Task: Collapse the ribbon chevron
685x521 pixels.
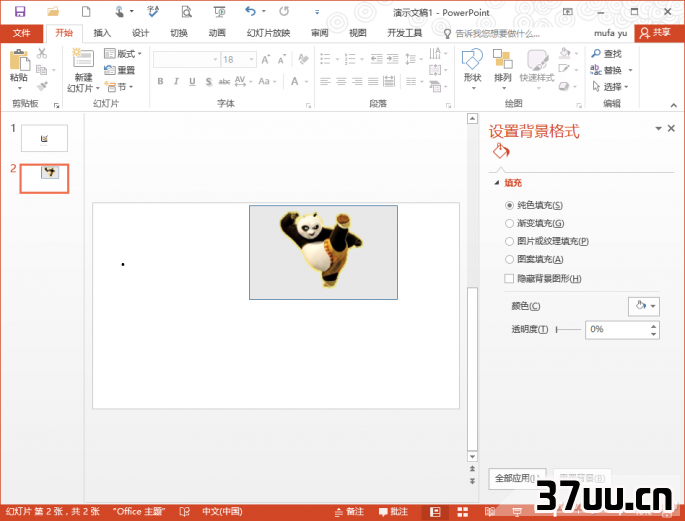Action: click(x=674, y=105)
